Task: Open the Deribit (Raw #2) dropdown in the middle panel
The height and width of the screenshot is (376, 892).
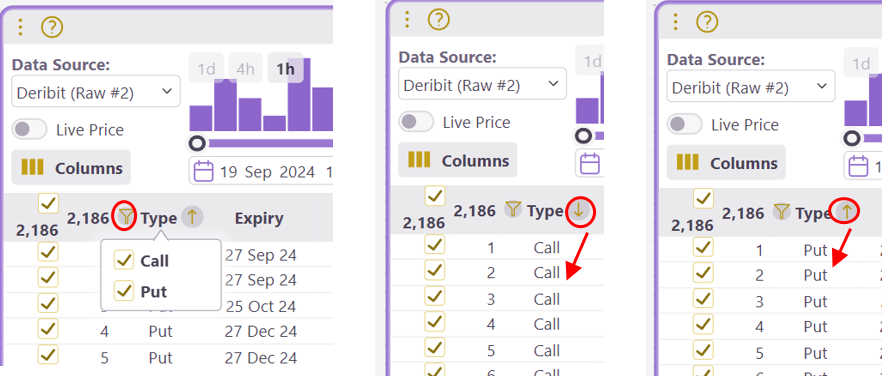Action: pos(482,84)
